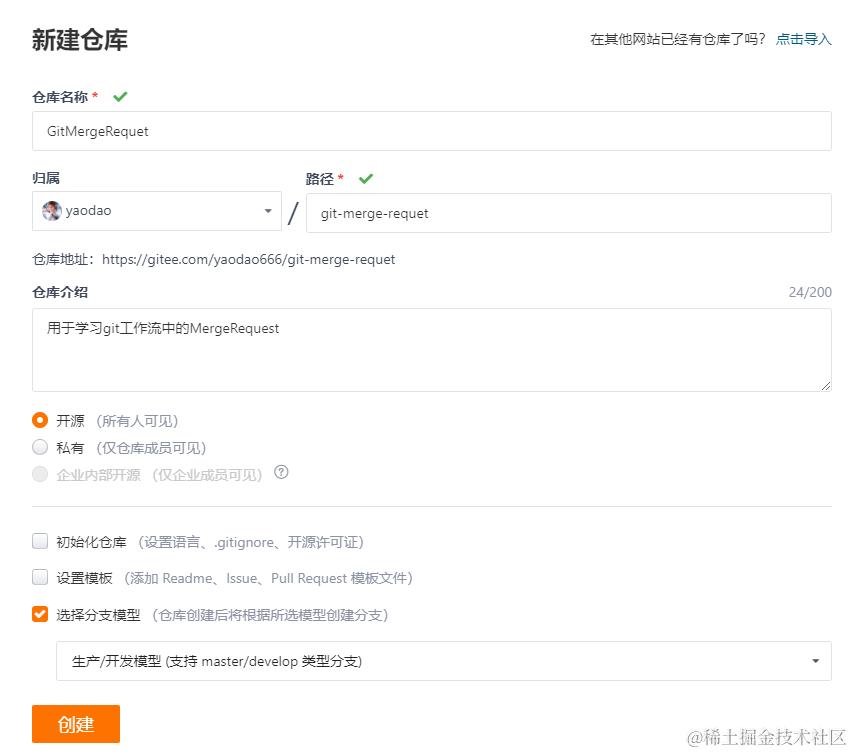Expand the 生产/开发模型 branch model dropdown
853x754 pixels.
point(814,661)
